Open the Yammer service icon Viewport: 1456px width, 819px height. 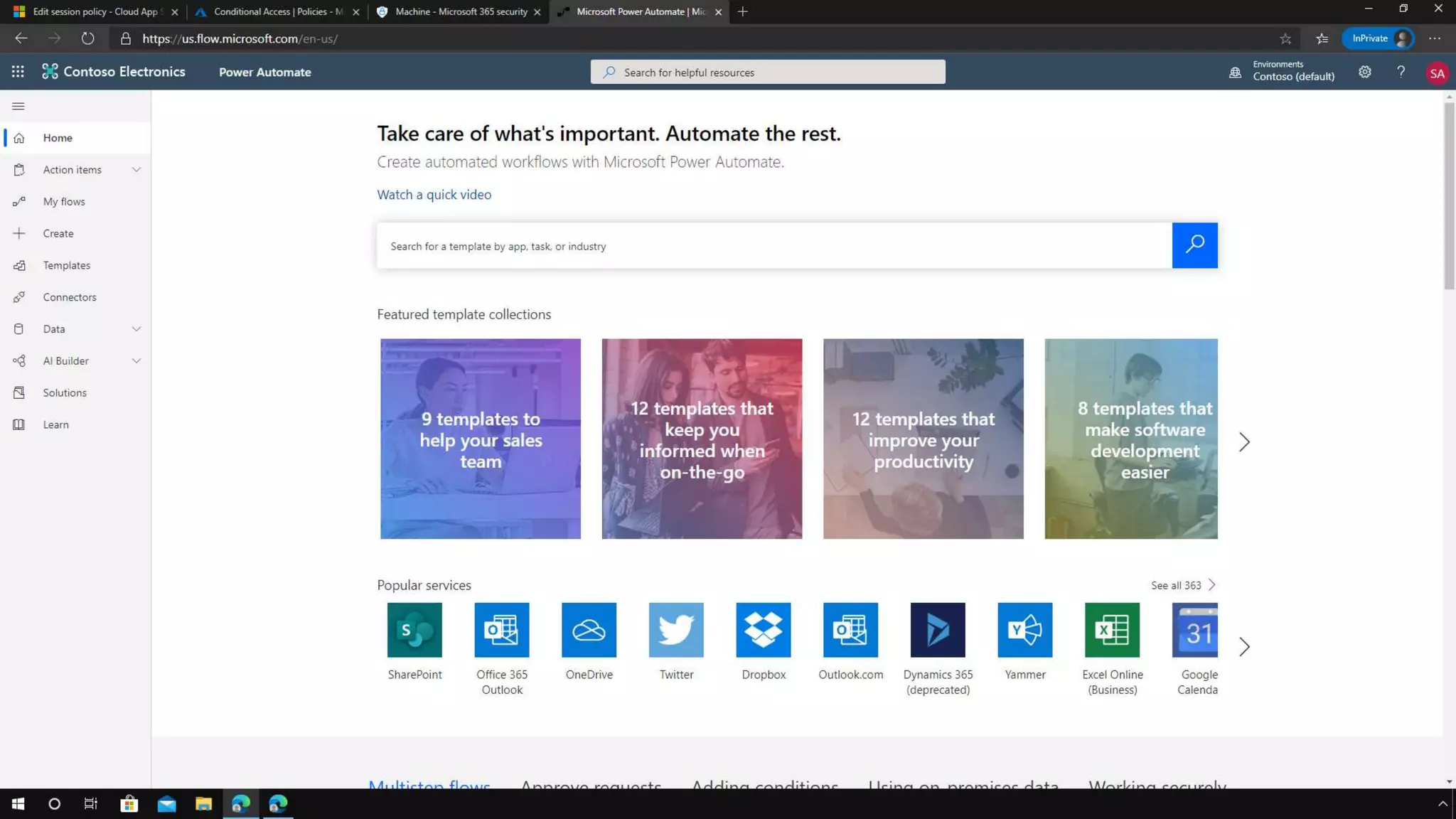(1025, 630)
